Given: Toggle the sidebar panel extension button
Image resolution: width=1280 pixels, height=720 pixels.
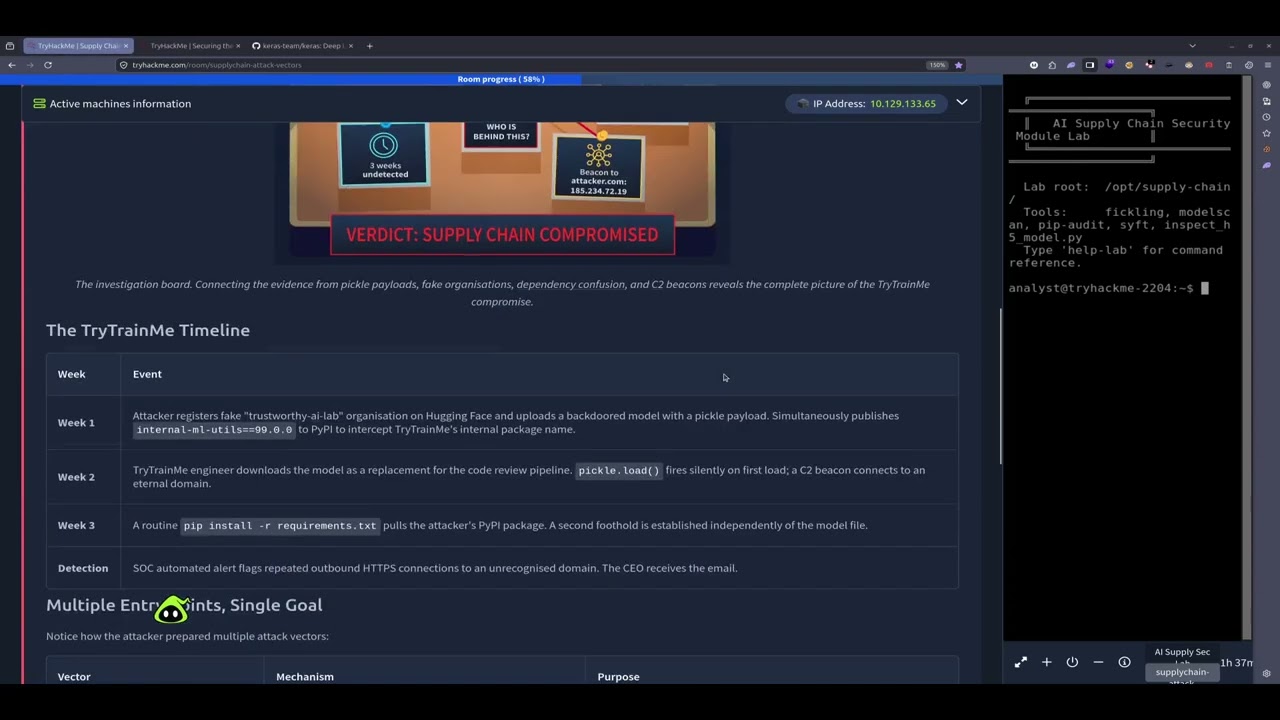Looking at the screenshot, I should point(1090,65).
